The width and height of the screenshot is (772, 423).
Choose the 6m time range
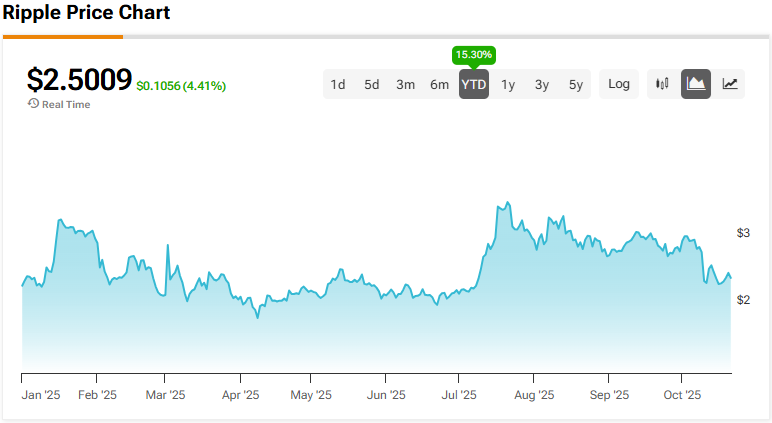tap(439, 85)
